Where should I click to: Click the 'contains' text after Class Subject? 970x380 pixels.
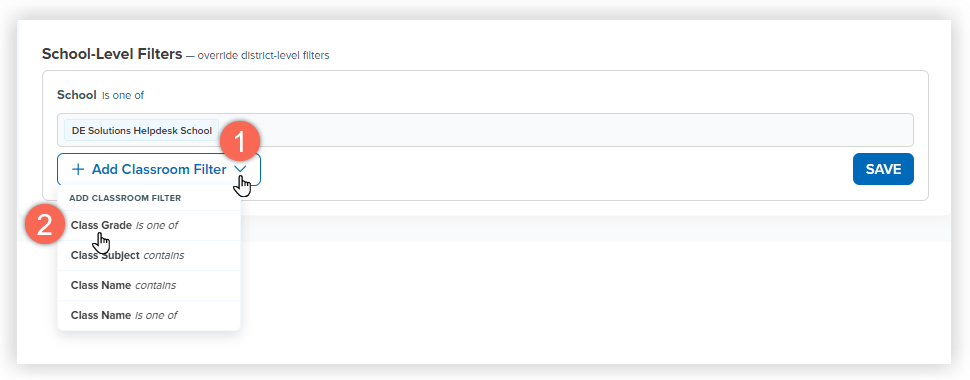click(163, 255)
